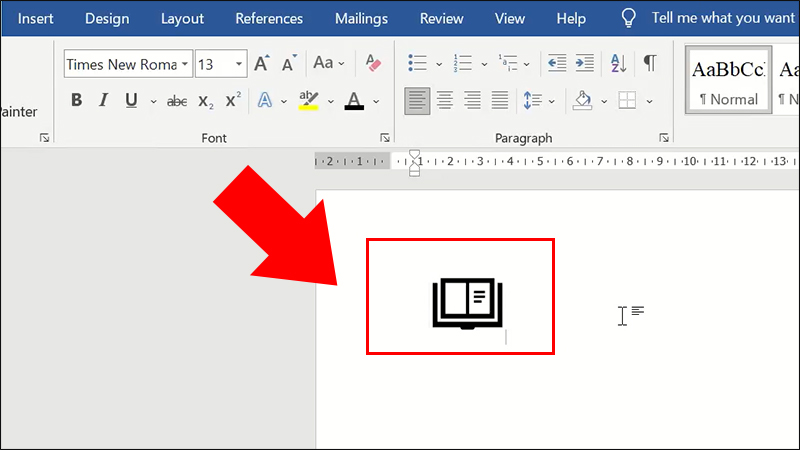Expand the font size 13 dropdown
The image size is (800, 450).
click(239, 65)
